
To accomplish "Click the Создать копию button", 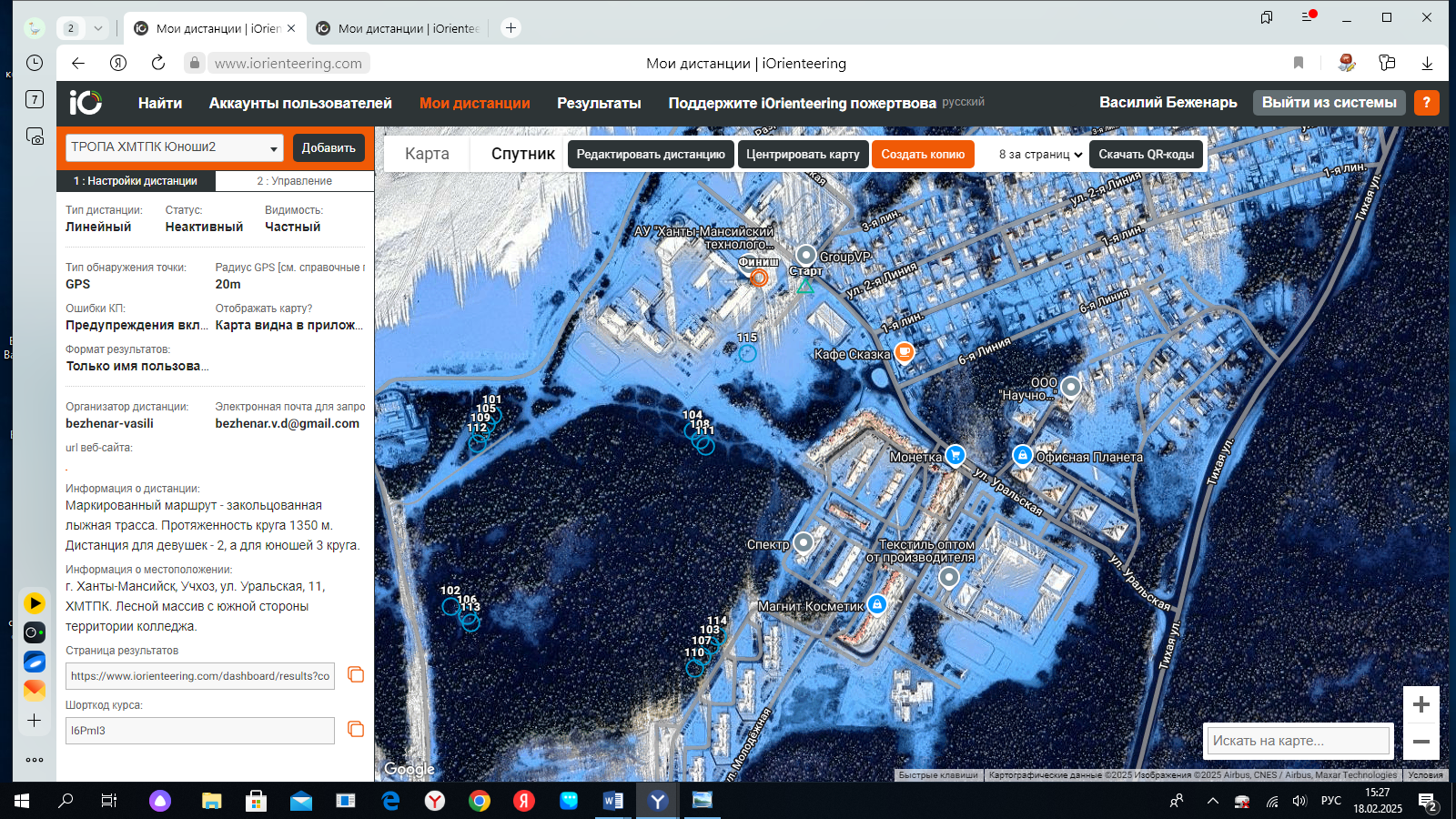I will point(922,155).
